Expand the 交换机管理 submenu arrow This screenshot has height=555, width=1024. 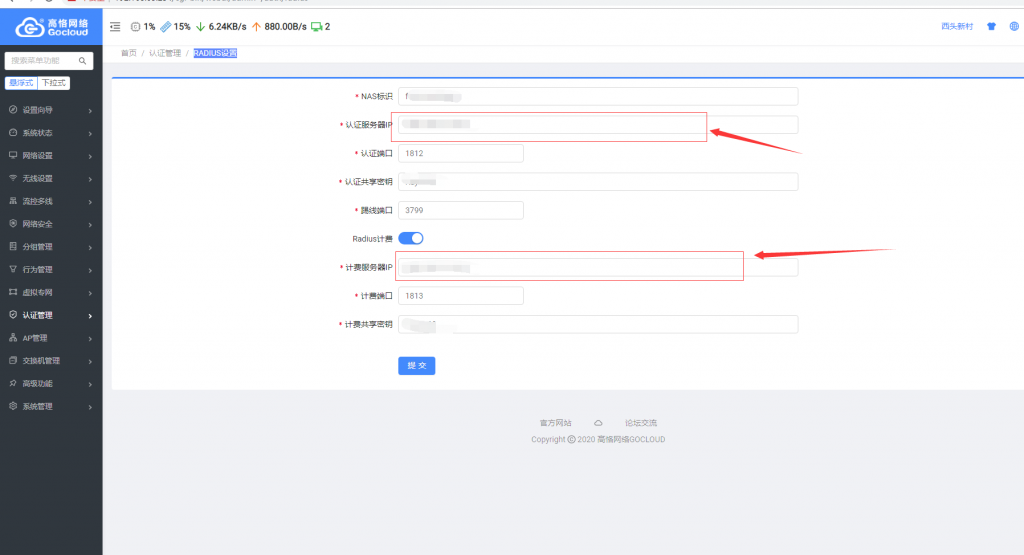(90, 361)
